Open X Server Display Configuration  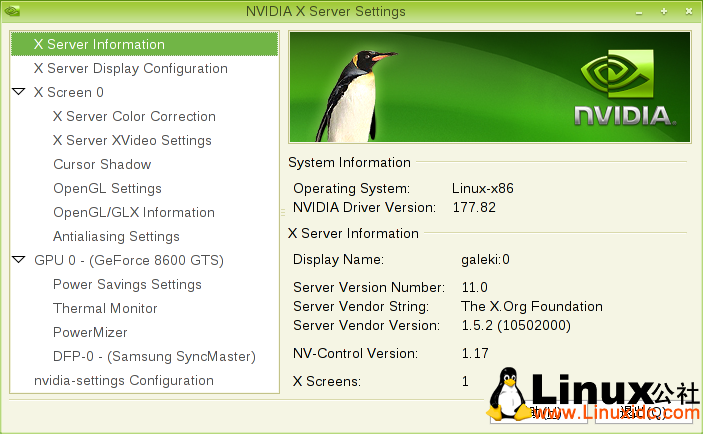tap(130, 68)
